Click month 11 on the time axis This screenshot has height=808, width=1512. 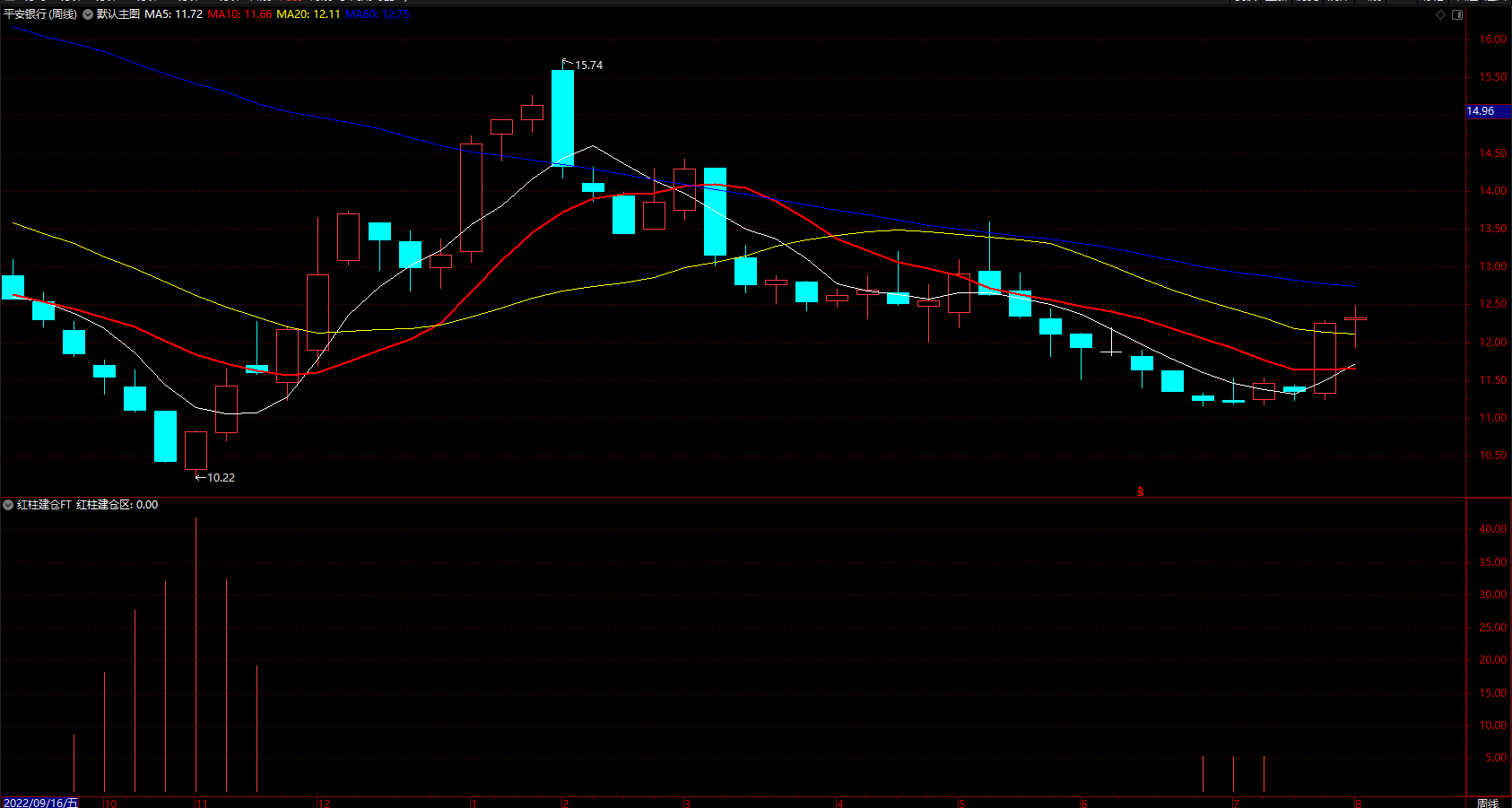coord(202,804)
